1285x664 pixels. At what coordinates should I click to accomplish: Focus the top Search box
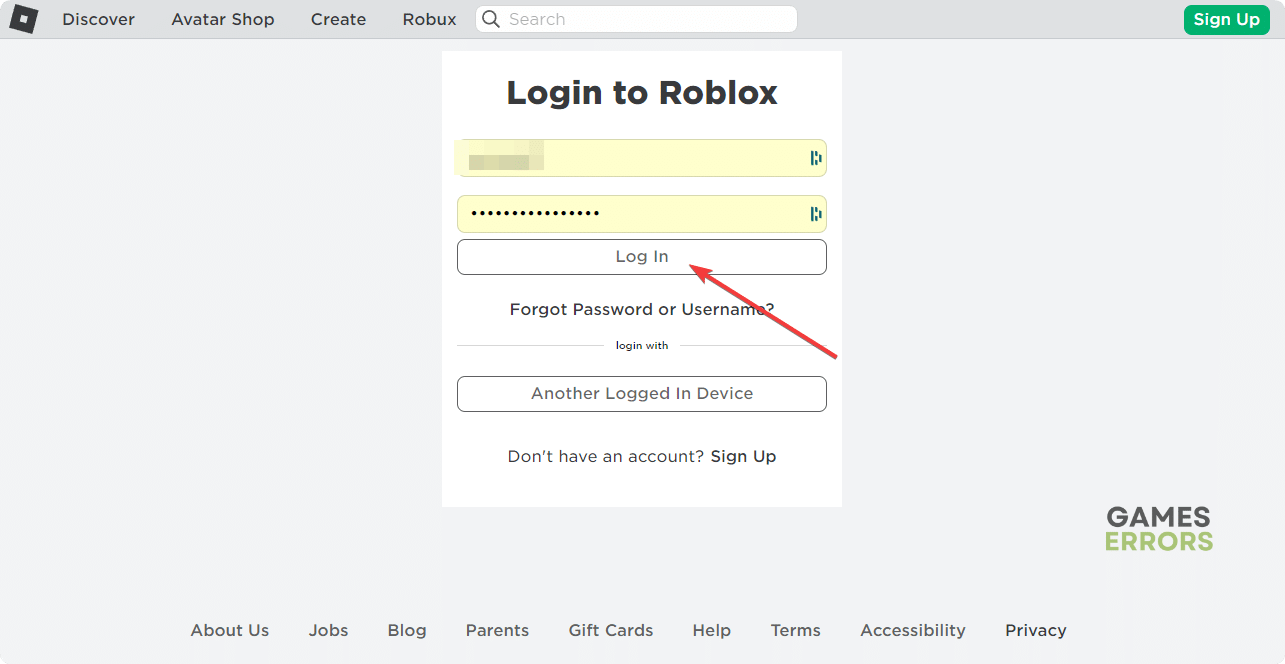(645, 19)
